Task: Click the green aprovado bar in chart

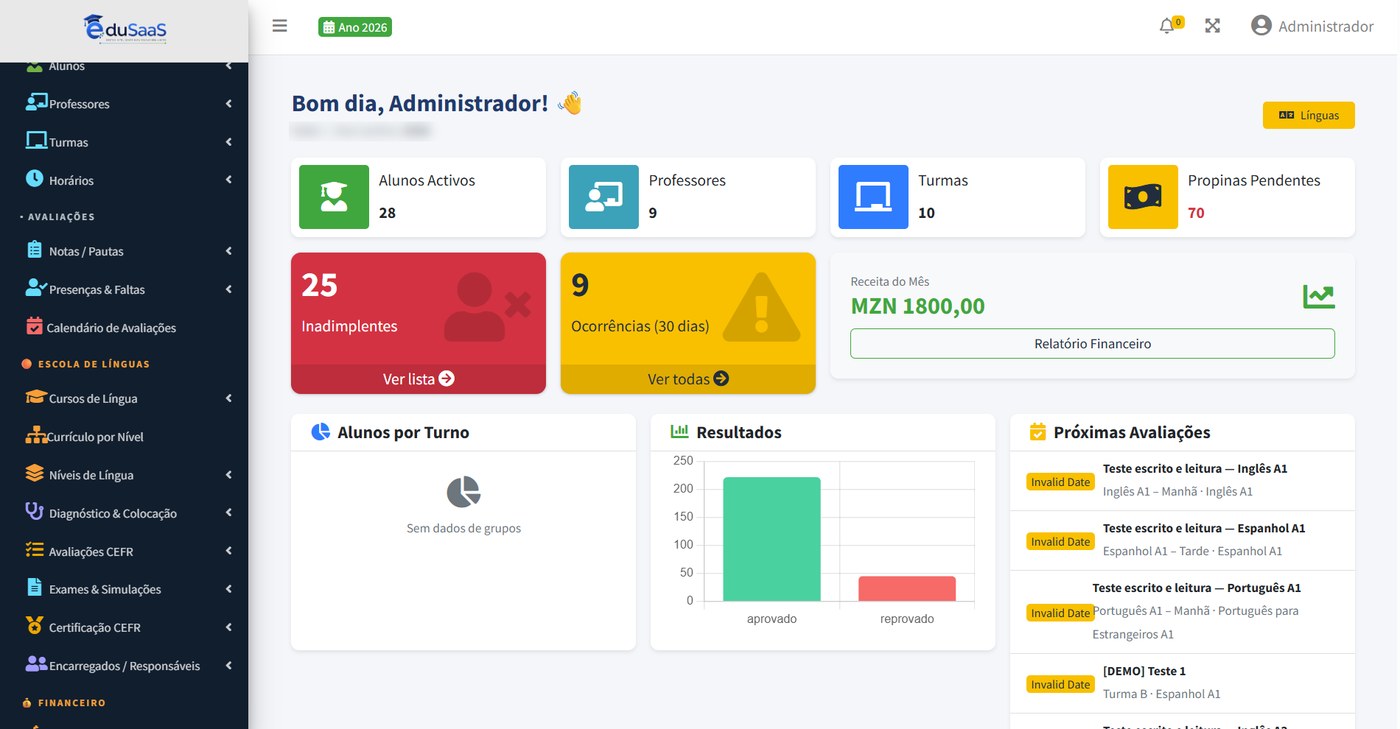Action: click(x=772, y=539)
